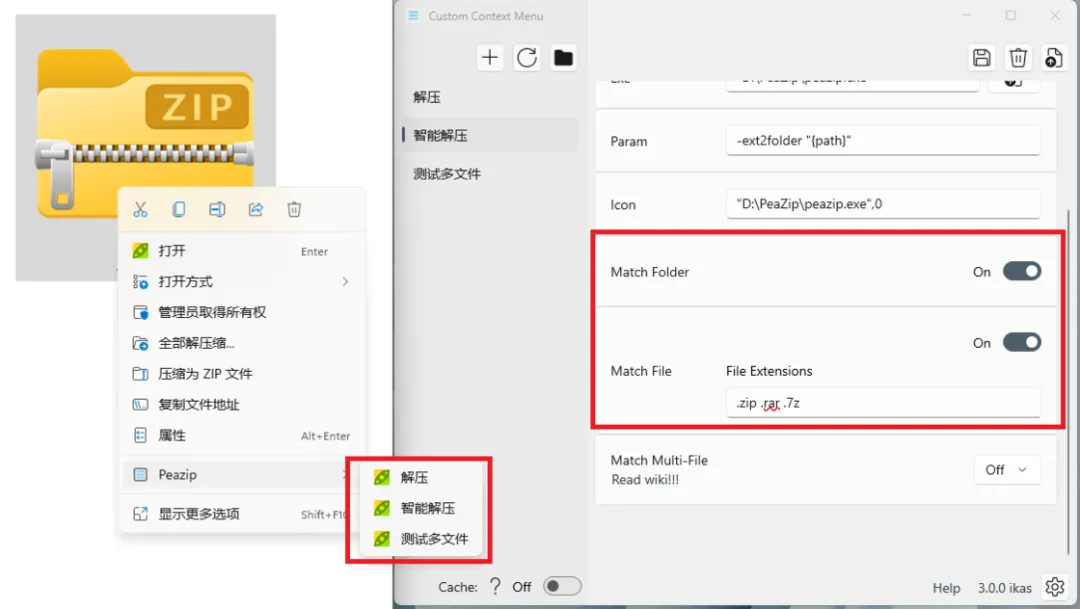
Task: Choose 解压 in Peazip submenu
Action: click(420, 477)
